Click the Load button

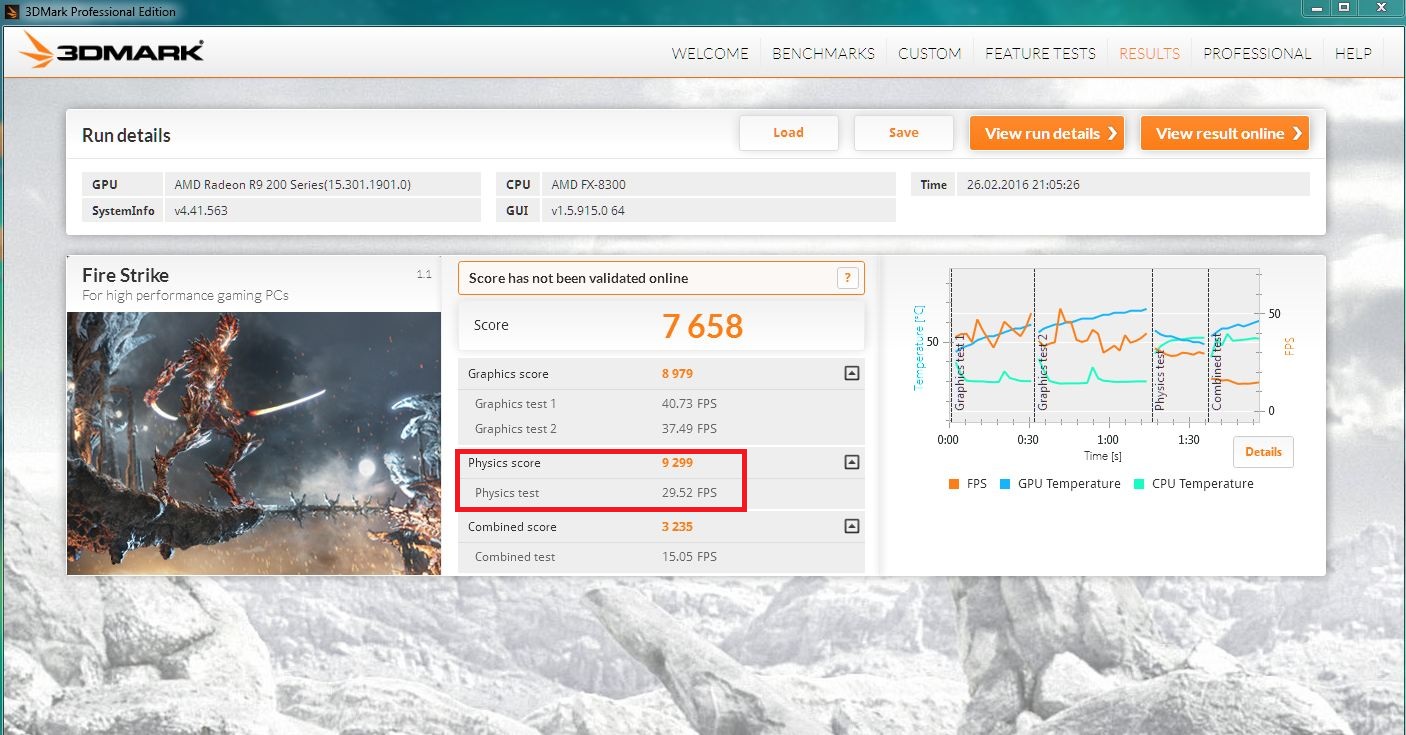point(788,133)
